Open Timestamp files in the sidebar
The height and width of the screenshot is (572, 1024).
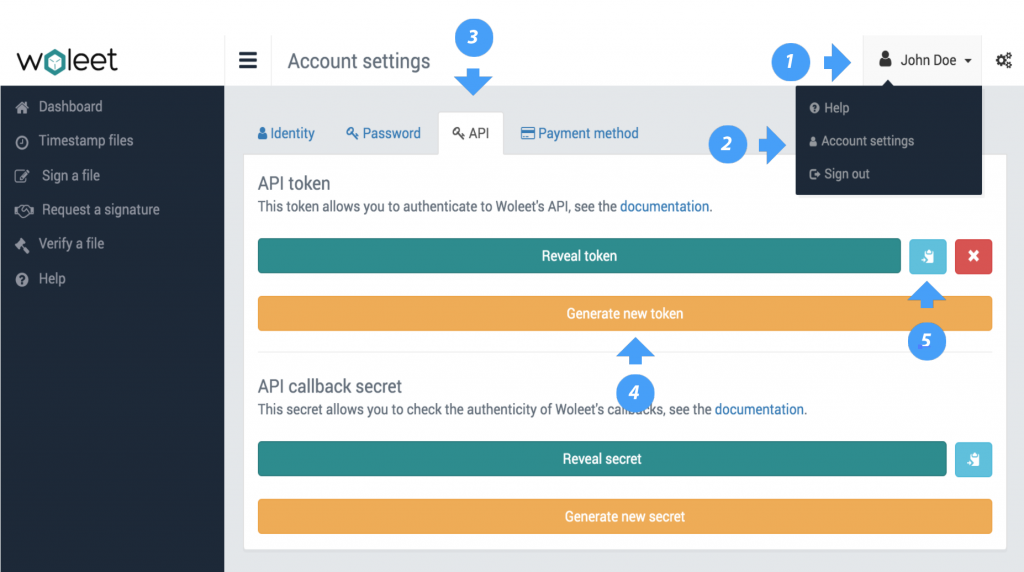point(86,140)
